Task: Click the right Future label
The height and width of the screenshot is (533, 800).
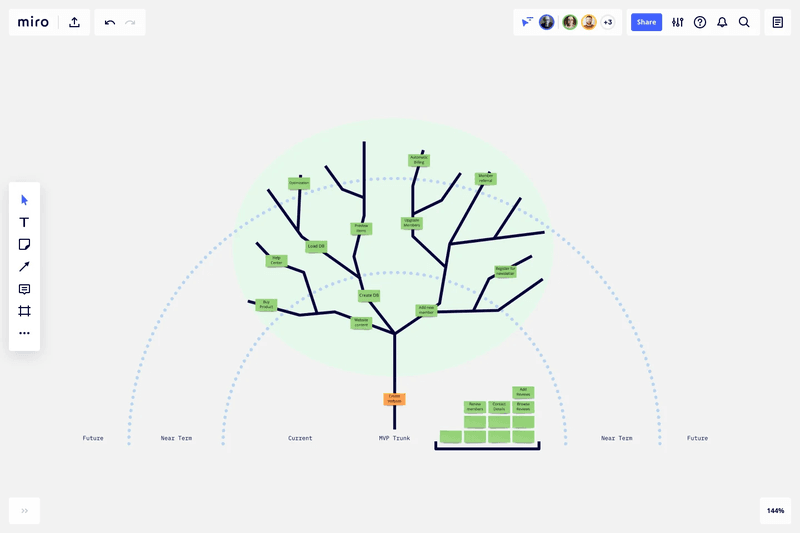Action: click(x=697, y=438)
